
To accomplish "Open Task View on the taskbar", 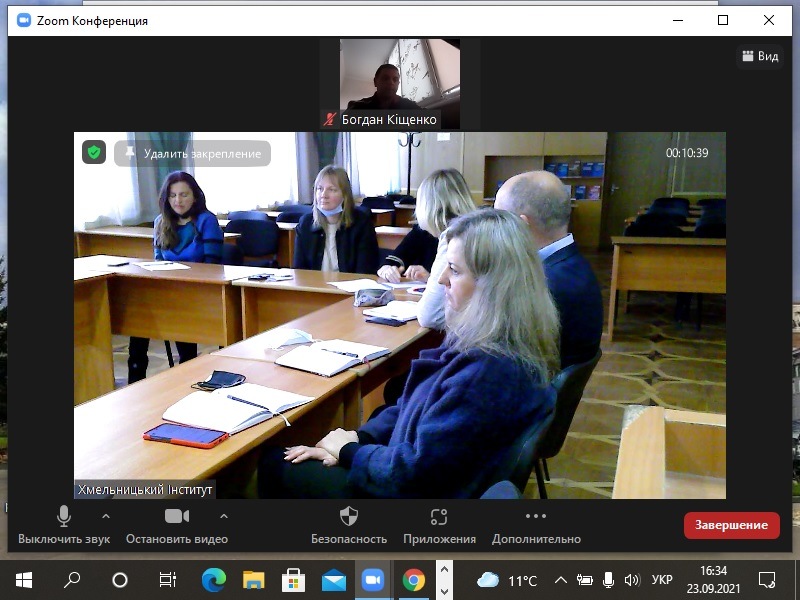I will point(167,580).
